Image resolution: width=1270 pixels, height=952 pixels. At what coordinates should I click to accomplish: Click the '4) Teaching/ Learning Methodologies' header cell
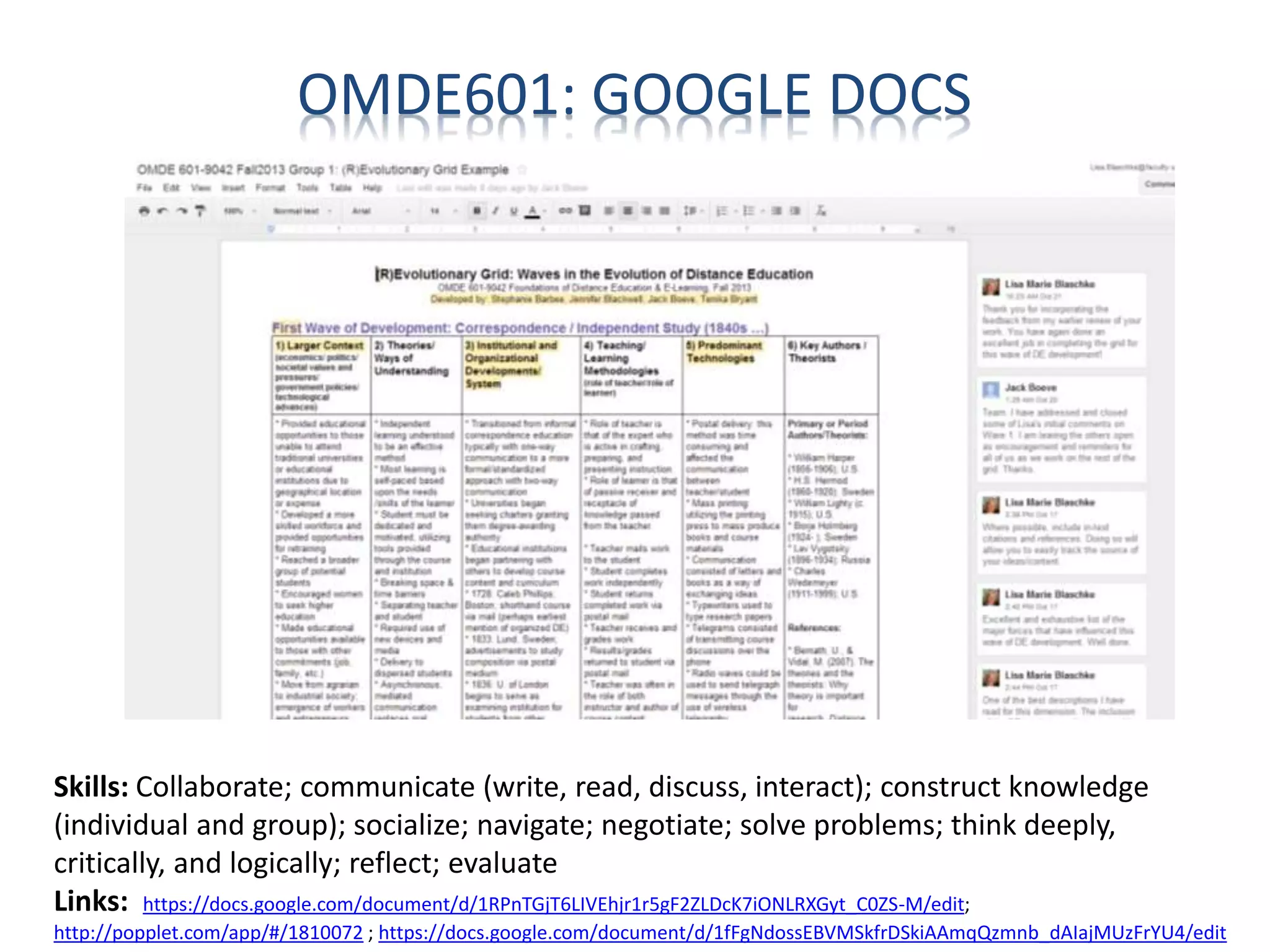click(x=632, y=376)
